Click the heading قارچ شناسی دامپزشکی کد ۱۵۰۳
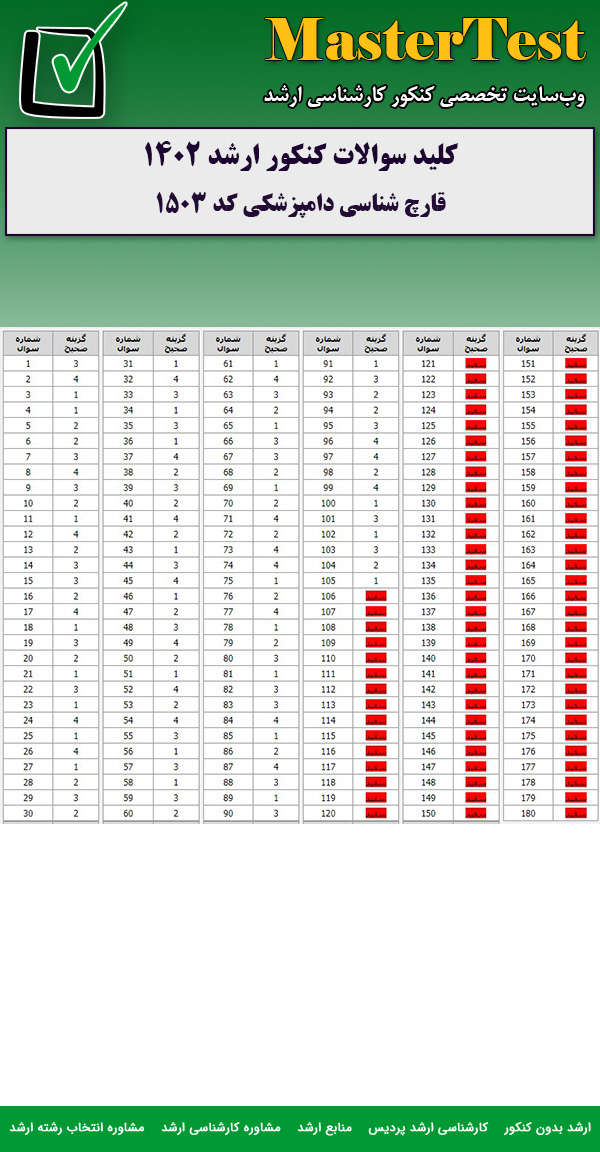This screenshot has width=600, height=1152. tap(300, 203)
